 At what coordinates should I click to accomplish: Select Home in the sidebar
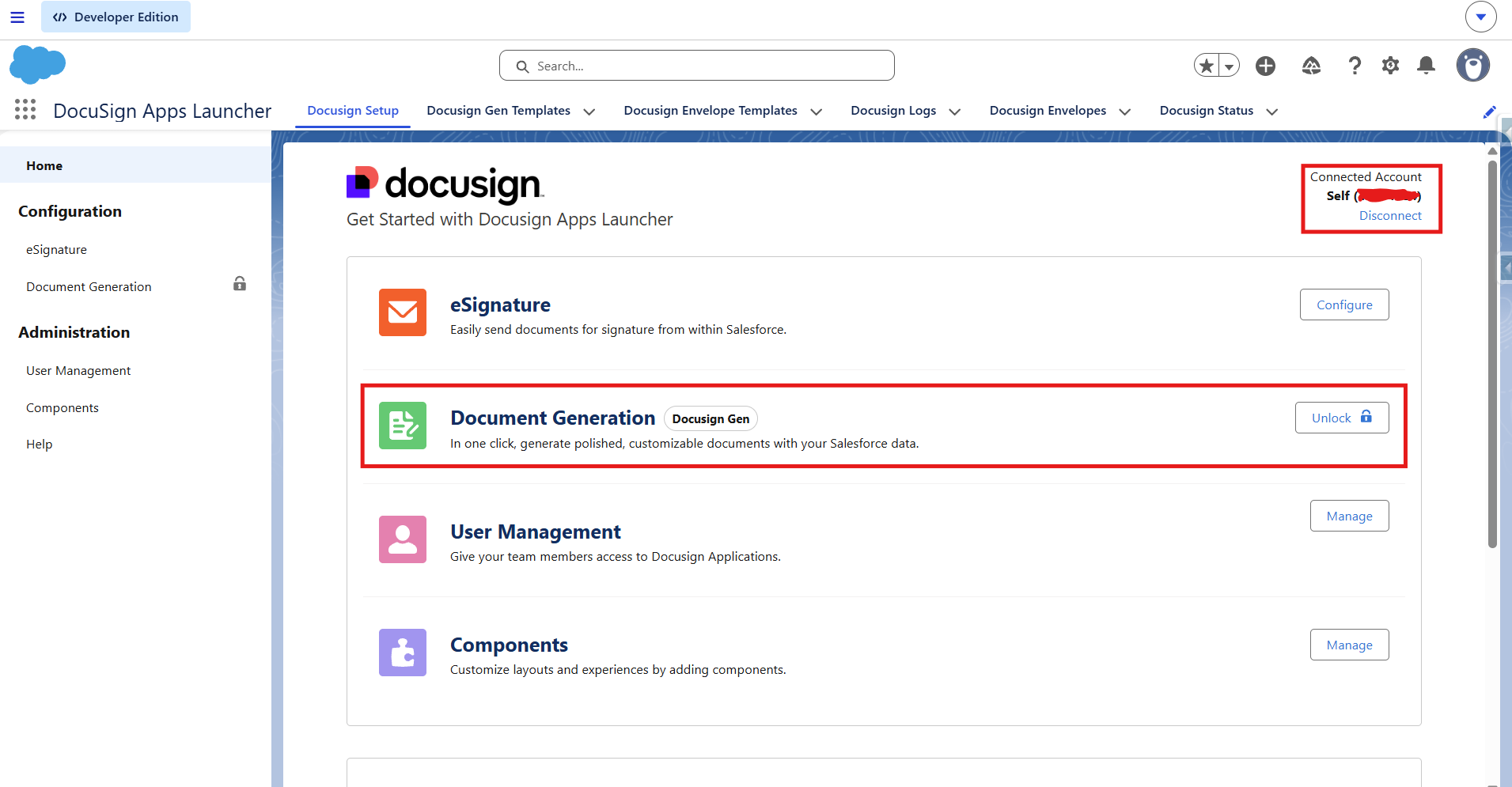(x=135, y=165)
